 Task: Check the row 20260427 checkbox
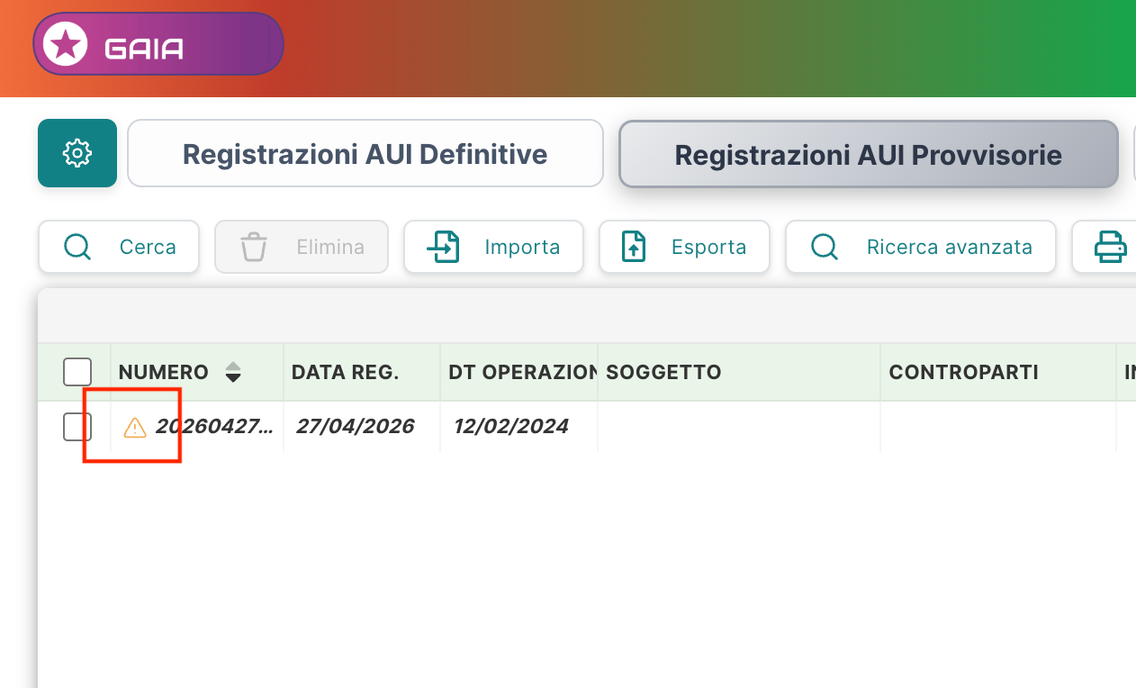[78, 427]
